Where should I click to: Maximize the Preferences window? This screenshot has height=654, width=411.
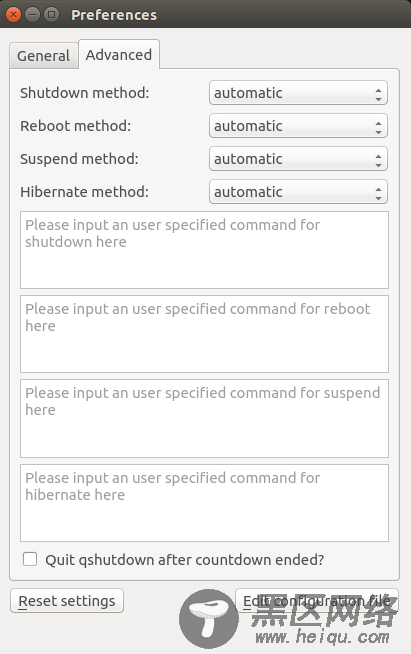click(52, 15)
